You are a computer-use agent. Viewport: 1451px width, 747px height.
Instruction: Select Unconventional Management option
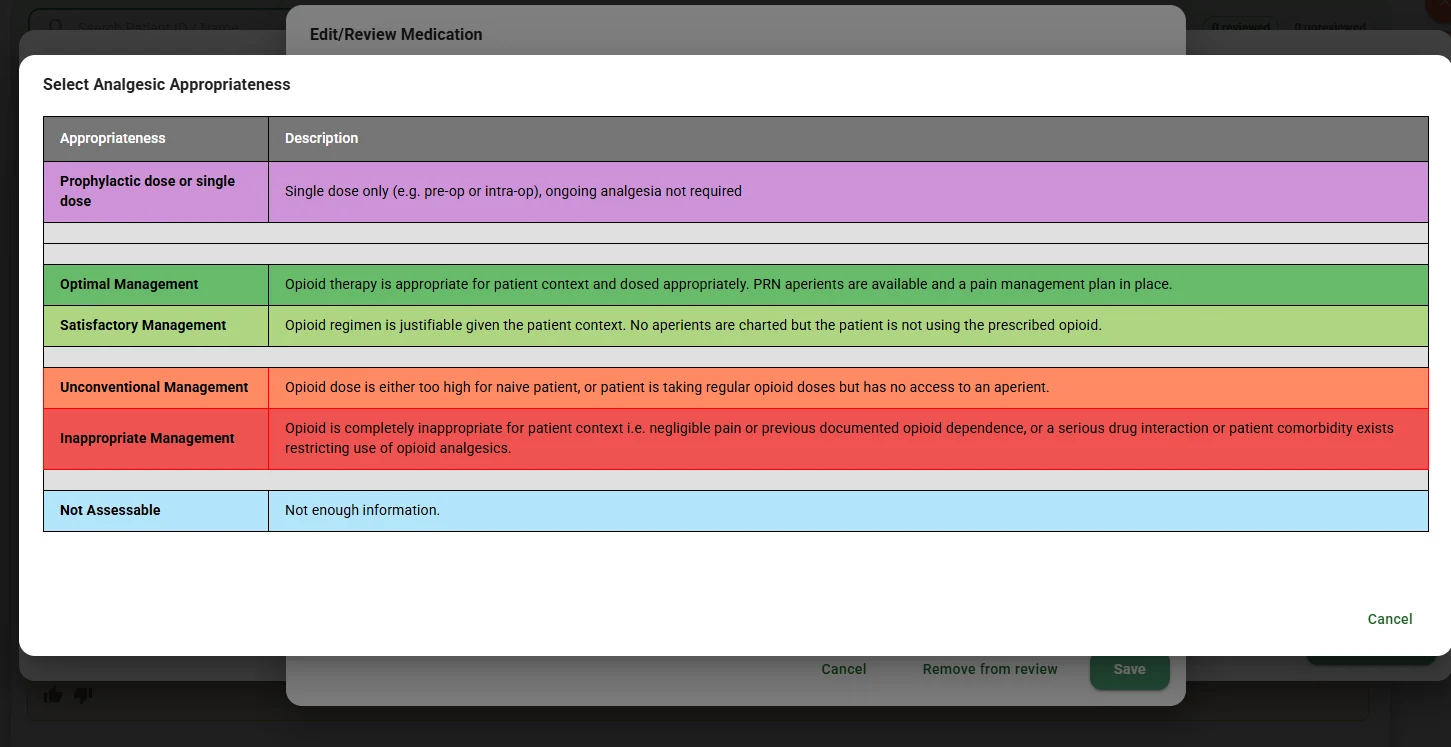click(735, 387)
